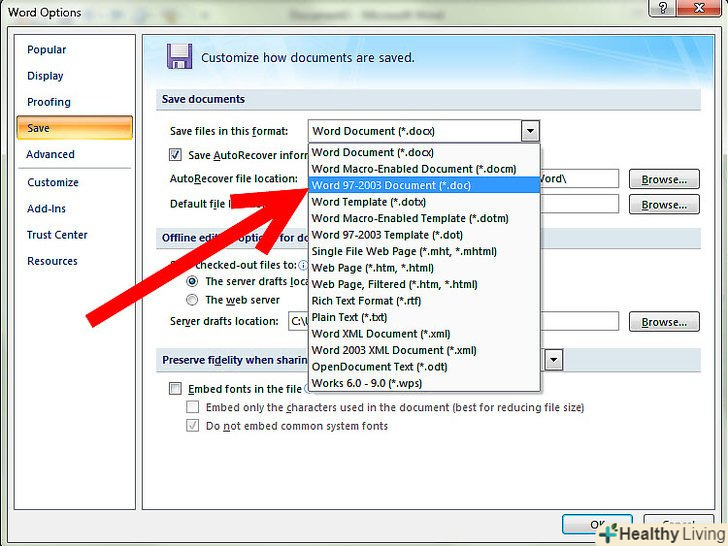Toggle Save AutoRecover information checkbox
Viewport: 728px width, 546px height.
click(175, 155)
